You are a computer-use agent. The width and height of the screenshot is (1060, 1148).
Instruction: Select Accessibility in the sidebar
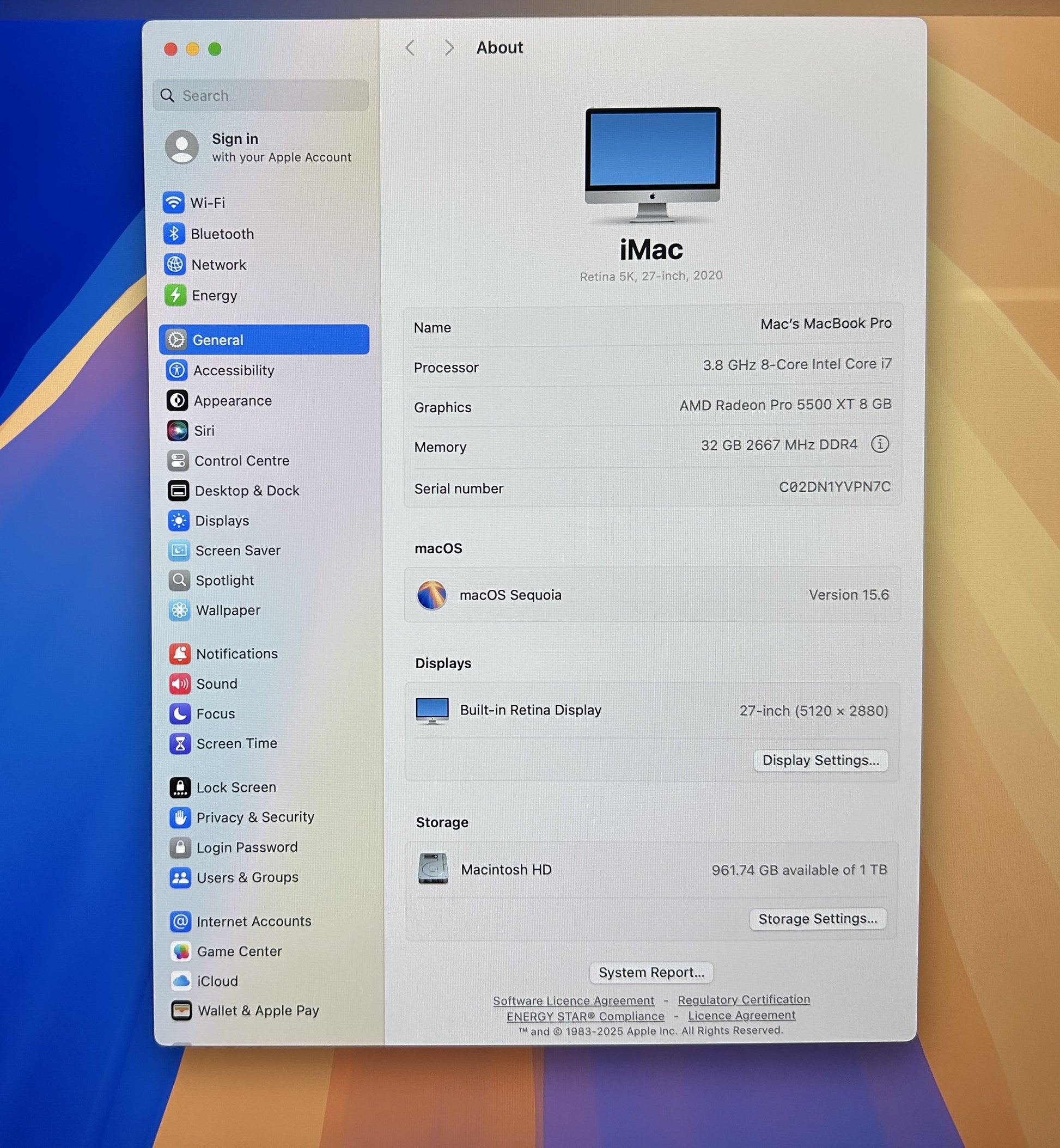tap(234, 370)
